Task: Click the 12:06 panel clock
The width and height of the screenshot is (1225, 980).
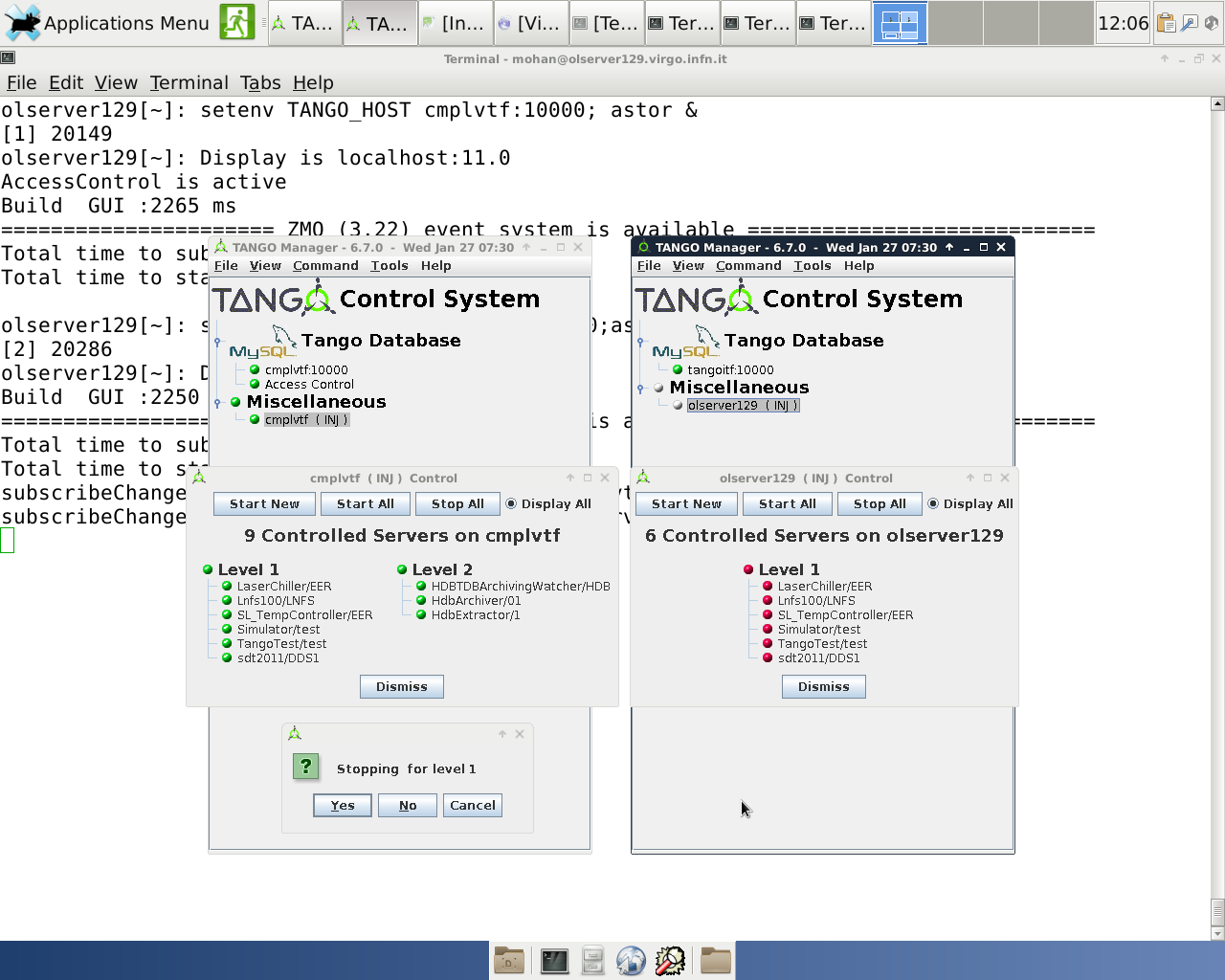Action: click(x=1124, y=23)
